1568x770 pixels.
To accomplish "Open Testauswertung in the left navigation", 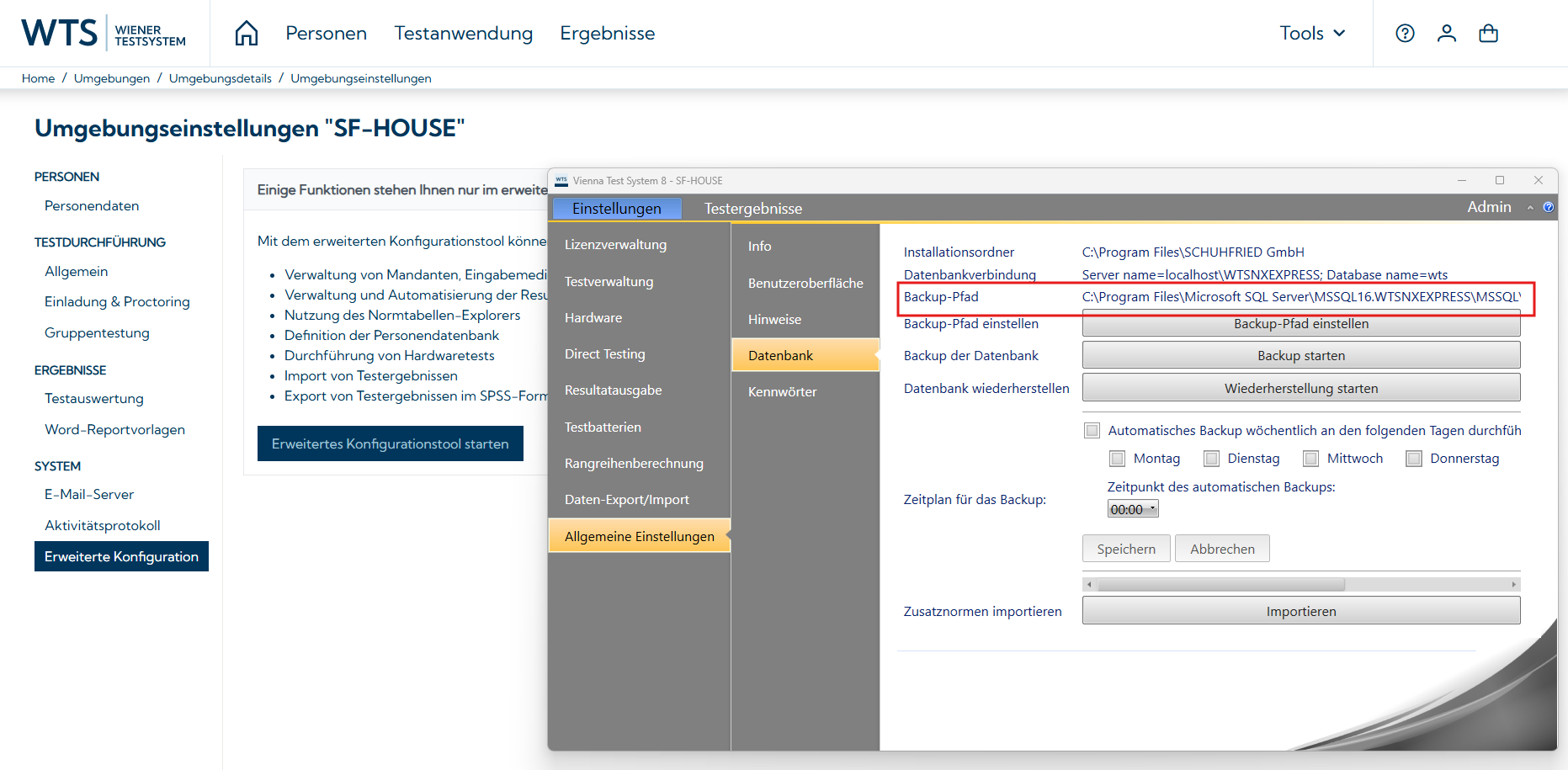I will (x=94, y=399).
